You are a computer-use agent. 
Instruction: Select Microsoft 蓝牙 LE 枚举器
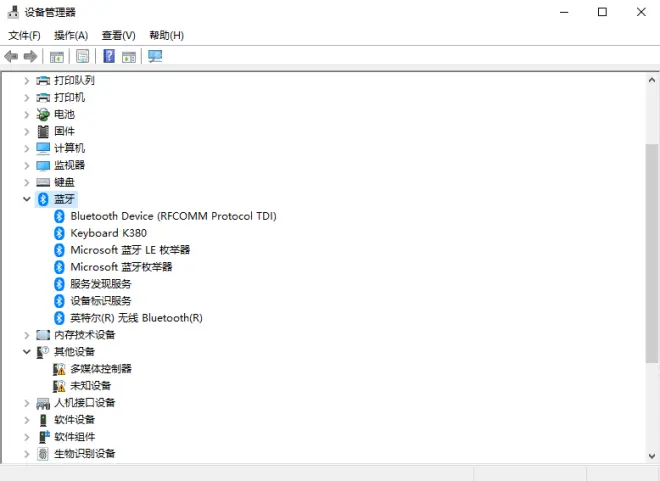coord(130,250)
